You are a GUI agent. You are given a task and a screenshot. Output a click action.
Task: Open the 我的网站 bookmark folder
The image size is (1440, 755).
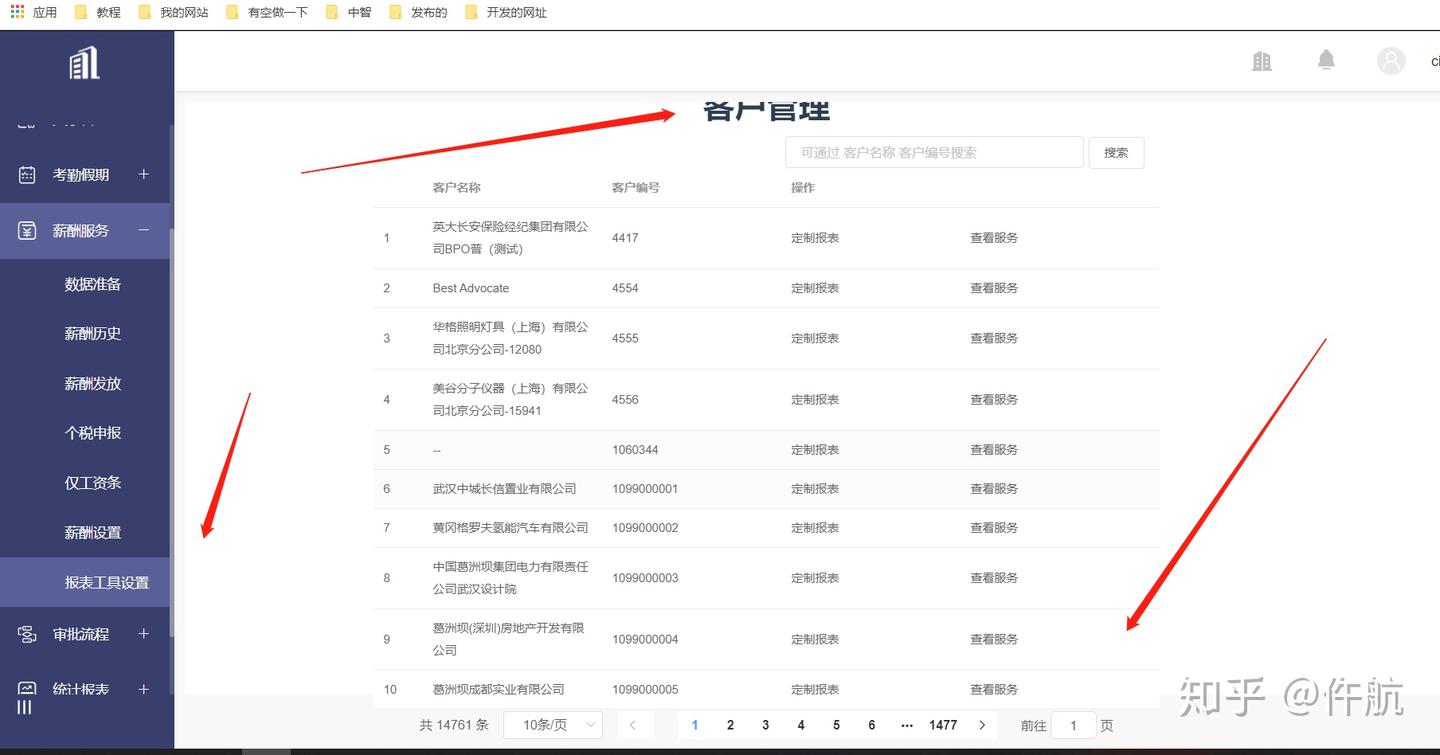tap(173, 12)
